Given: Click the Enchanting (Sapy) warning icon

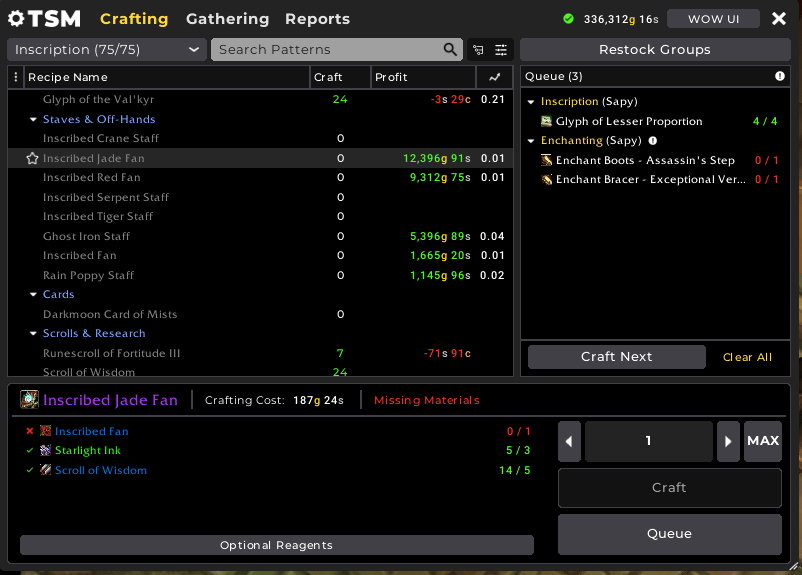Looking at the screenshot, I should [x=653, y=141].
